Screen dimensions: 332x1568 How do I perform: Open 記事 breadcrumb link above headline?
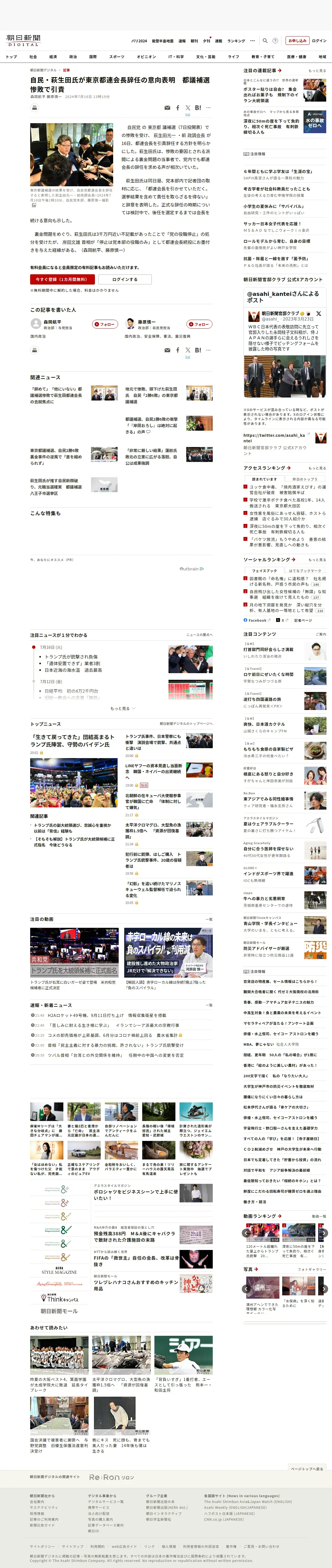click(x=66, y=70)
